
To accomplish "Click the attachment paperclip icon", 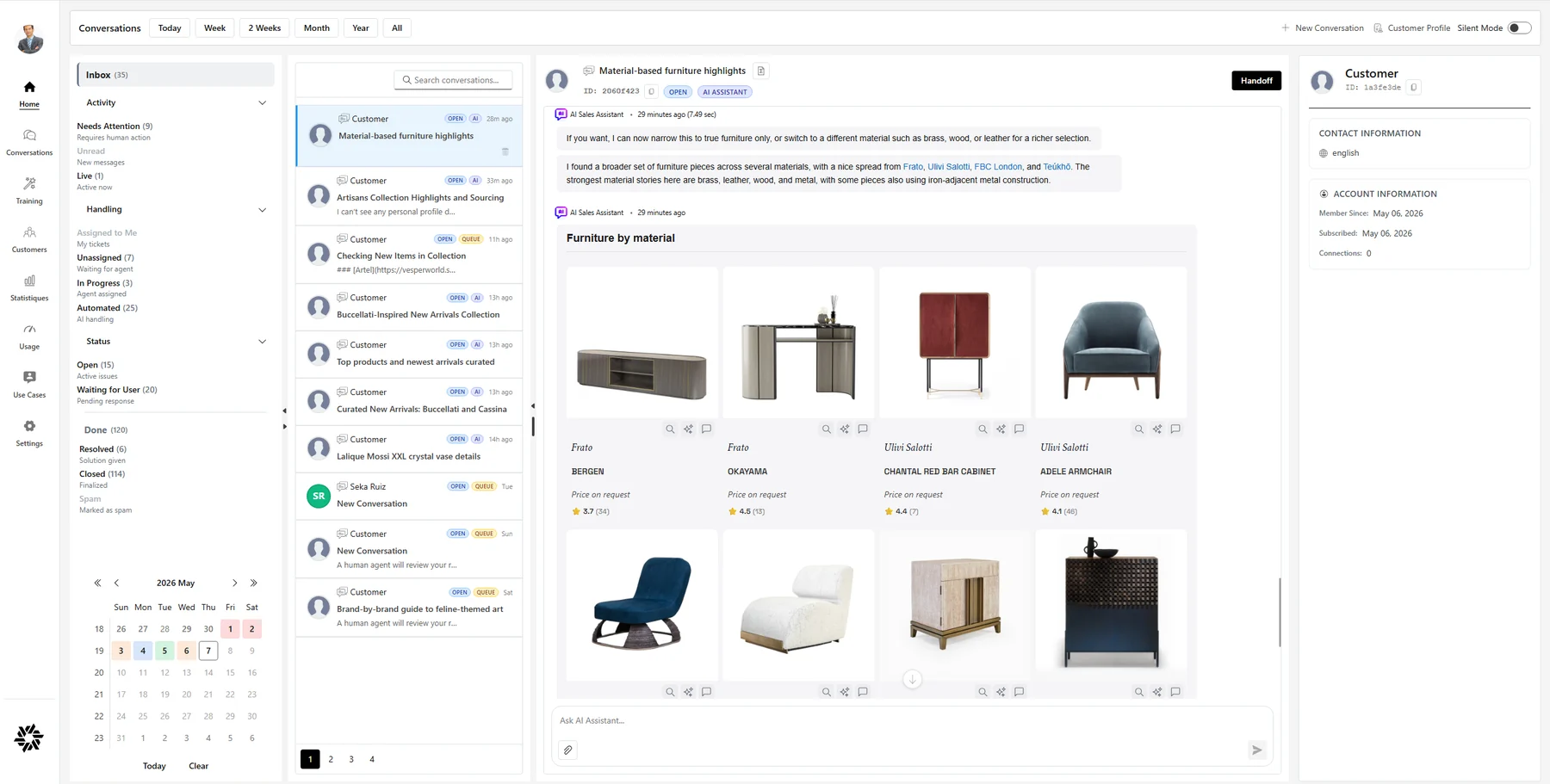I will [x=568, y=750].
